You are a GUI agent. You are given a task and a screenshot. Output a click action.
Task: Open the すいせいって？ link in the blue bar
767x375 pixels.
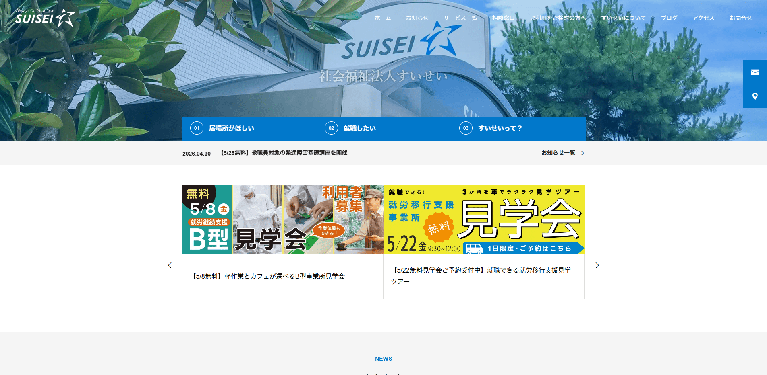500,129
